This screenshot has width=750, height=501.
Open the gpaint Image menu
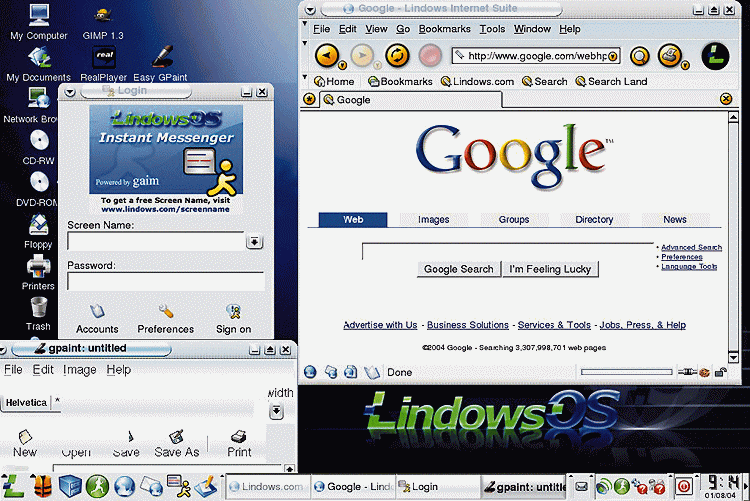click(80, 370)
